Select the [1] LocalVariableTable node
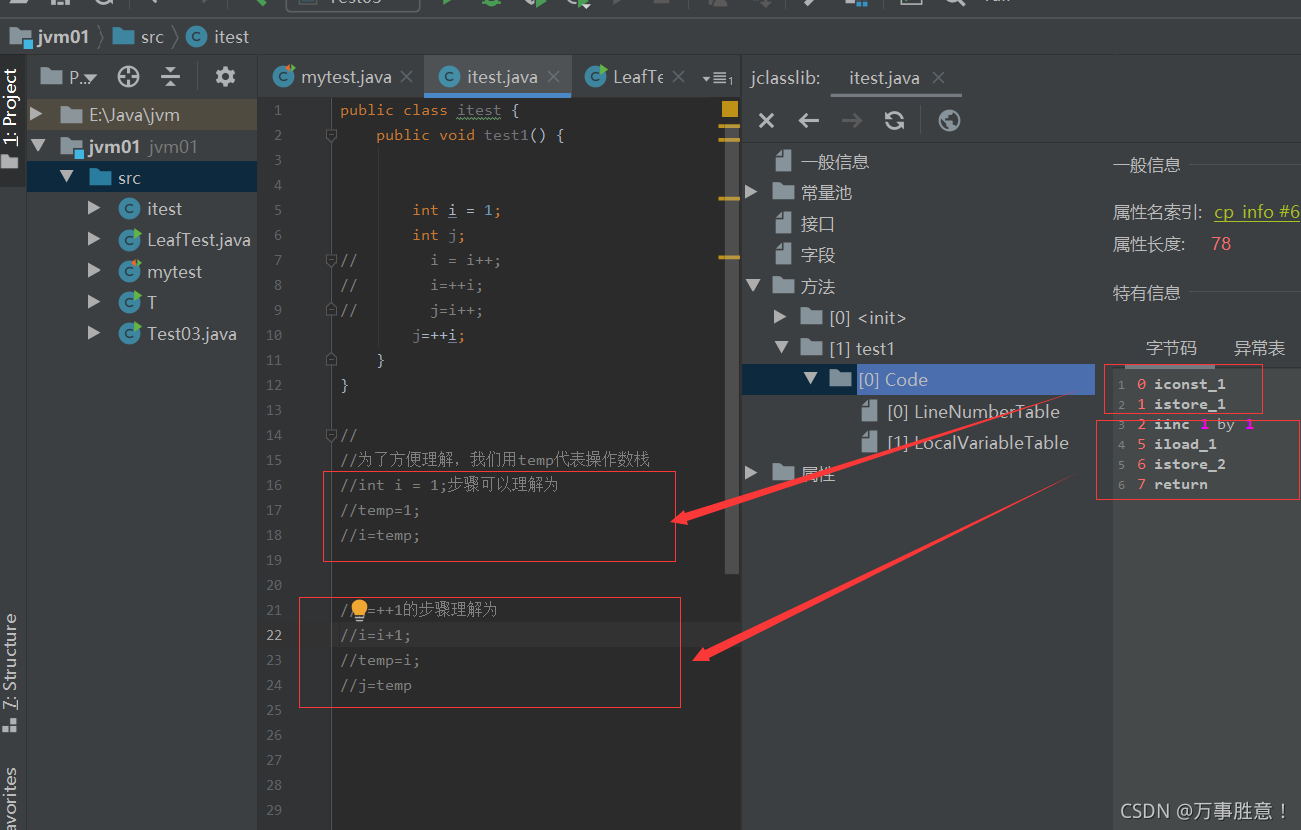The height and width of the screenshot is (830, 1301). click(964, 442)
